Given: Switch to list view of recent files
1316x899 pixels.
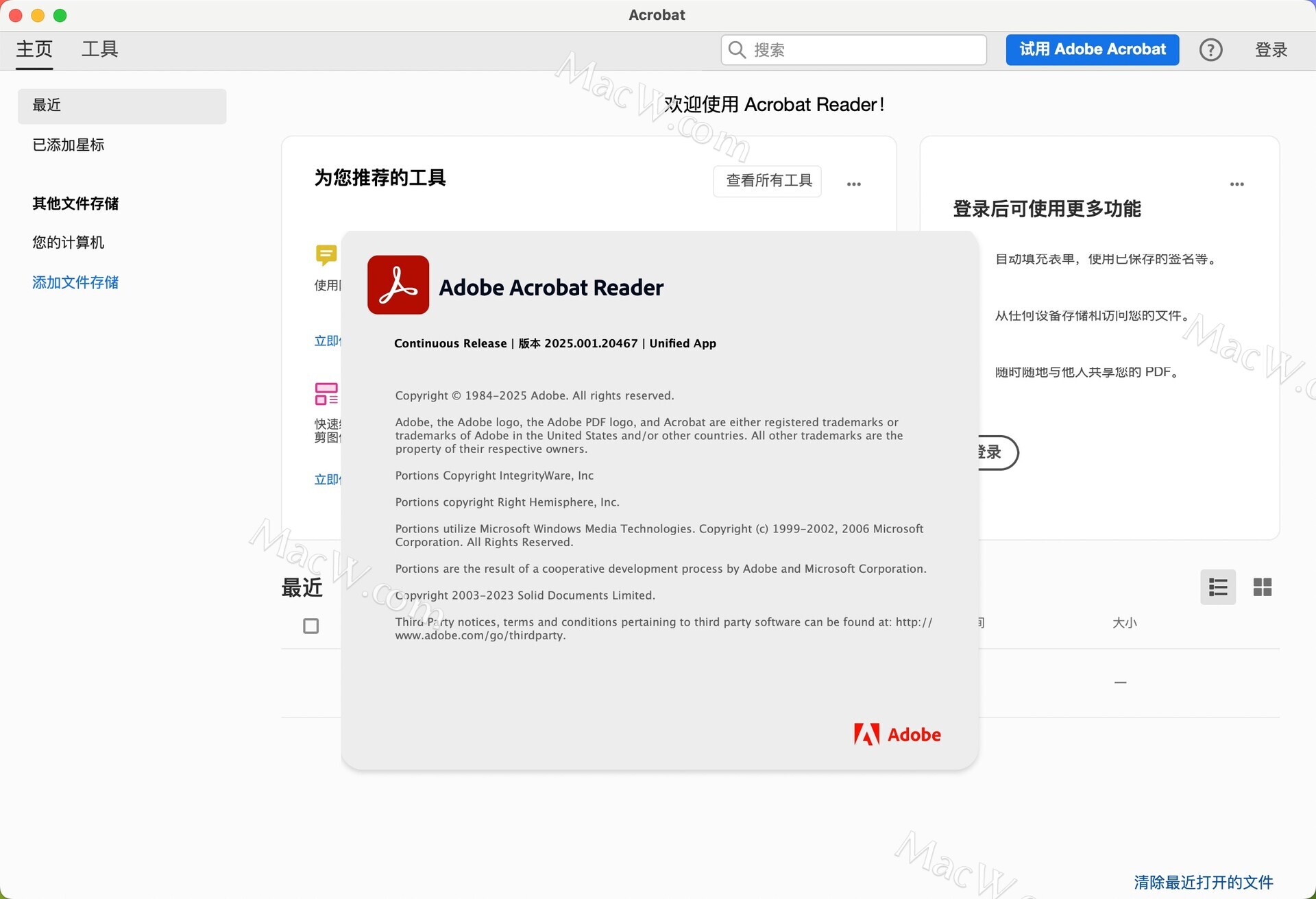Looking at the screenshot, I should pyautogui.click(x=1218, y=587).
